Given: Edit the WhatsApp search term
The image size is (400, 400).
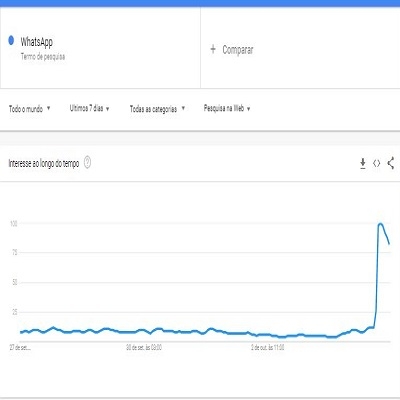Looking at the screenshot, I should (37, 42).
